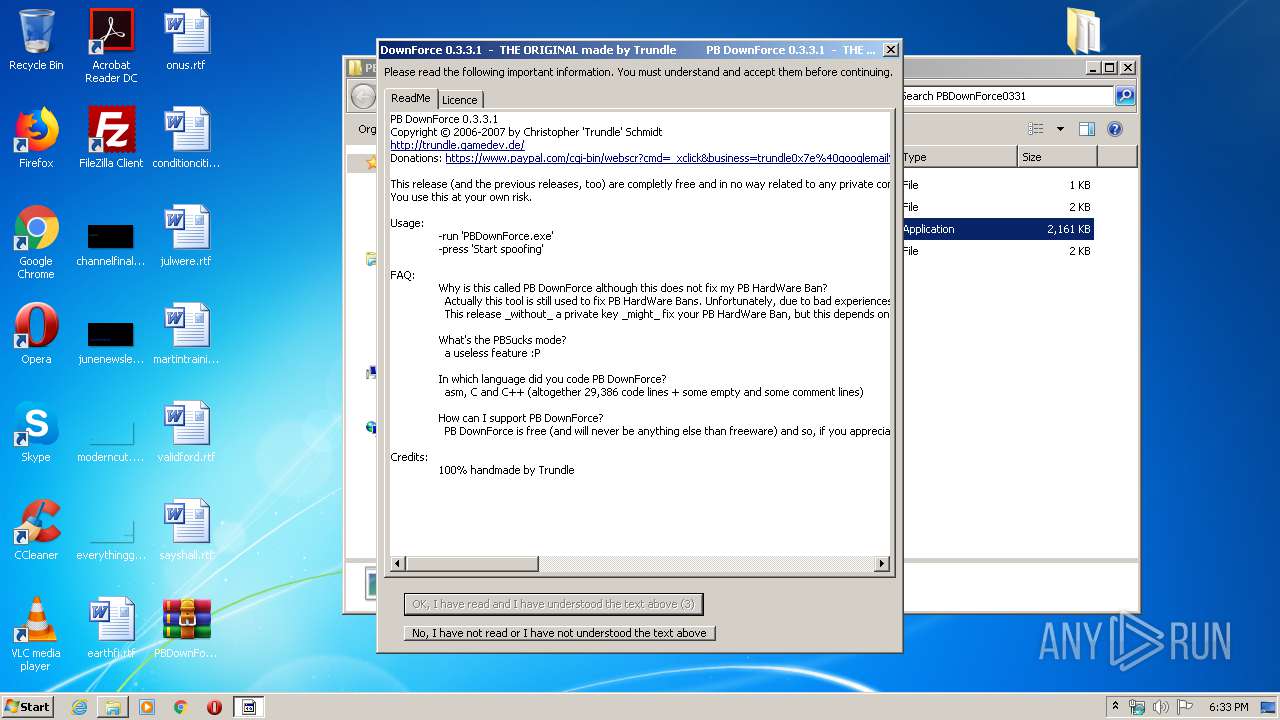Click the Start button
The height and width of the screenshot is (720, 1280).
pos(28,707)
